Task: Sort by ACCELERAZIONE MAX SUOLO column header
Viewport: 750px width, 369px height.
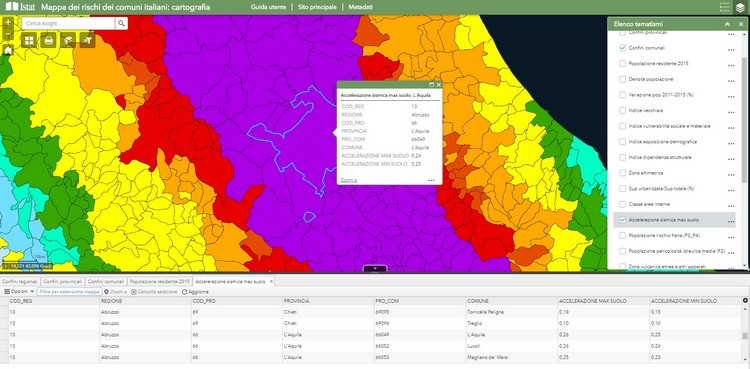Action: 603,301
